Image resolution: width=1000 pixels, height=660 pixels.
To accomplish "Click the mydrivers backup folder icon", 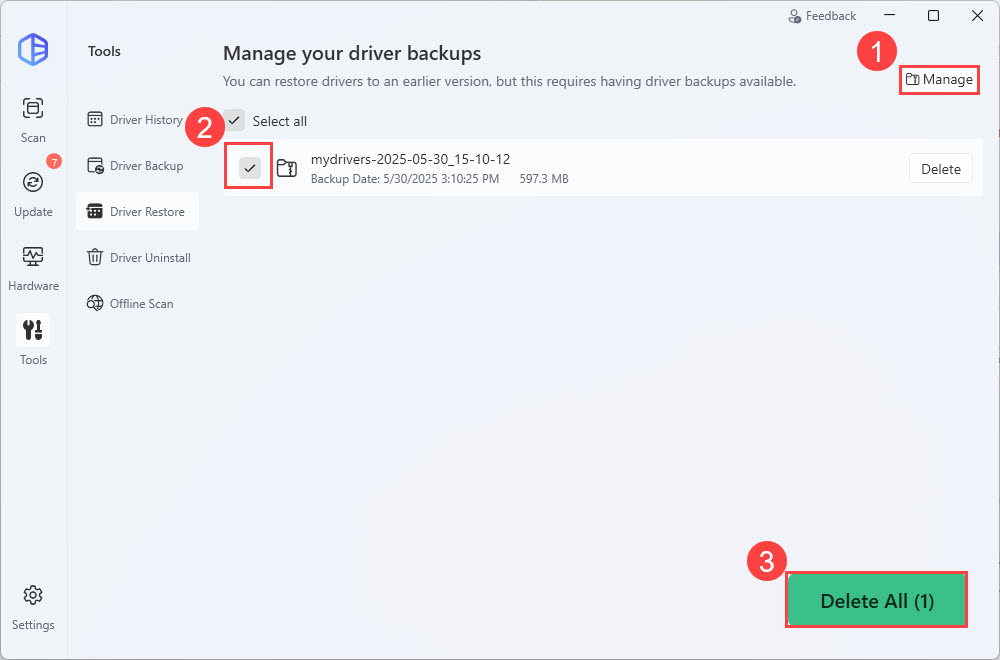I will point(287,168).
